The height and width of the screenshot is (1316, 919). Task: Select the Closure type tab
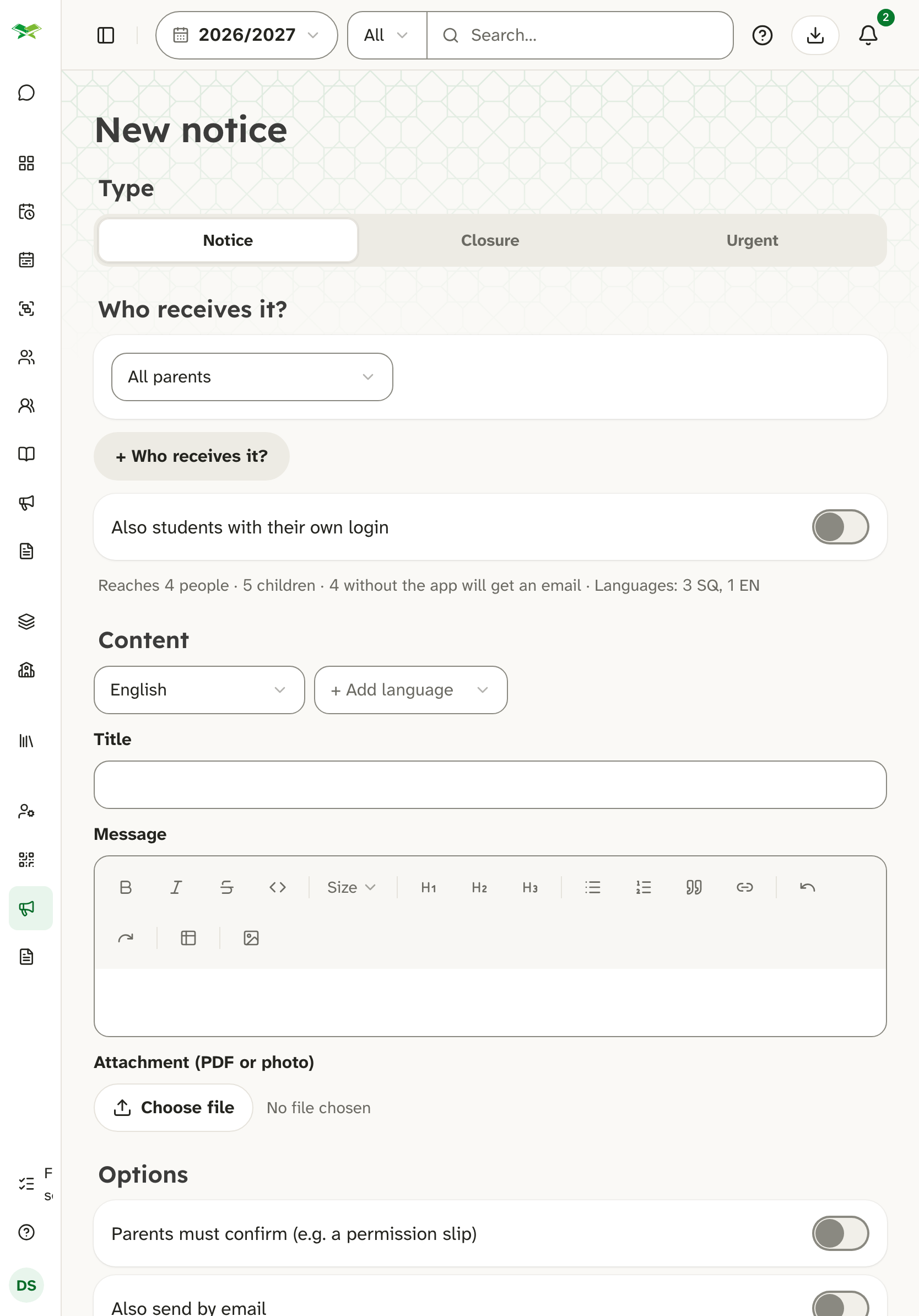pos(490,240)
